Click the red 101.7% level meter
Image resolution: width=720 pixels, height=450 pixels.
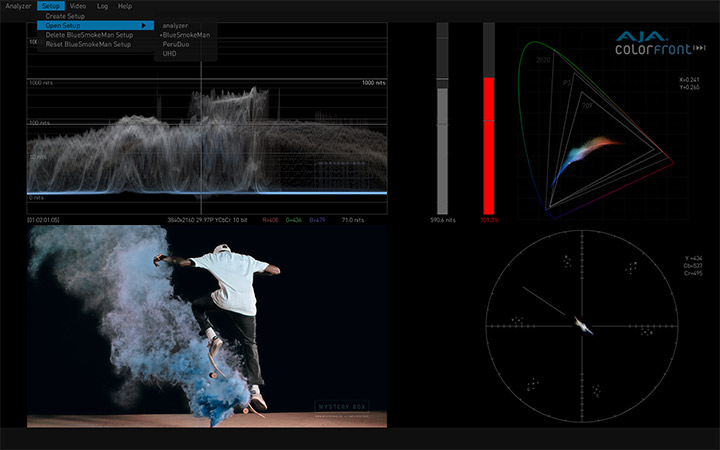[489, 140]
